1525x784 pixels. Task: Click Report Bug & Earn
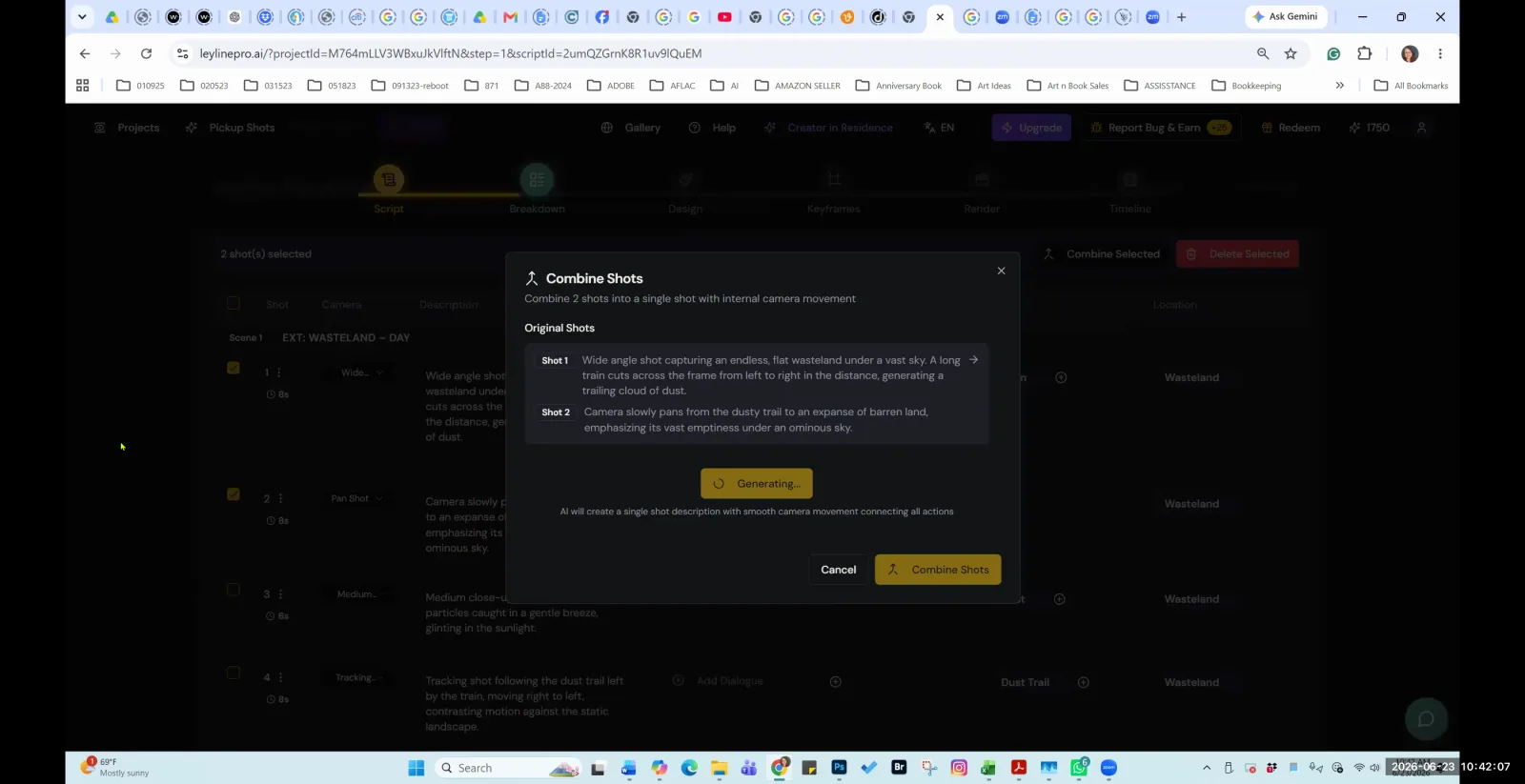coord(1161,128)
